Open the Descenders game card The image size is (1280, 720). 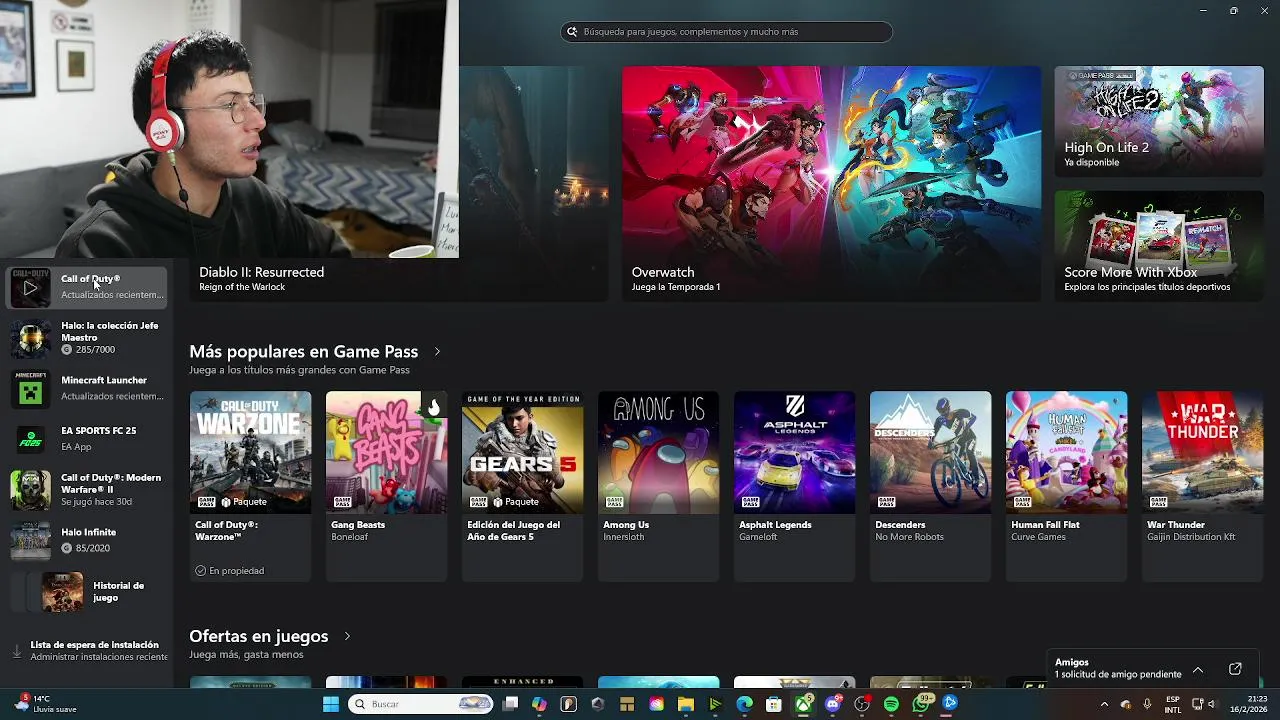click(930, 486)
